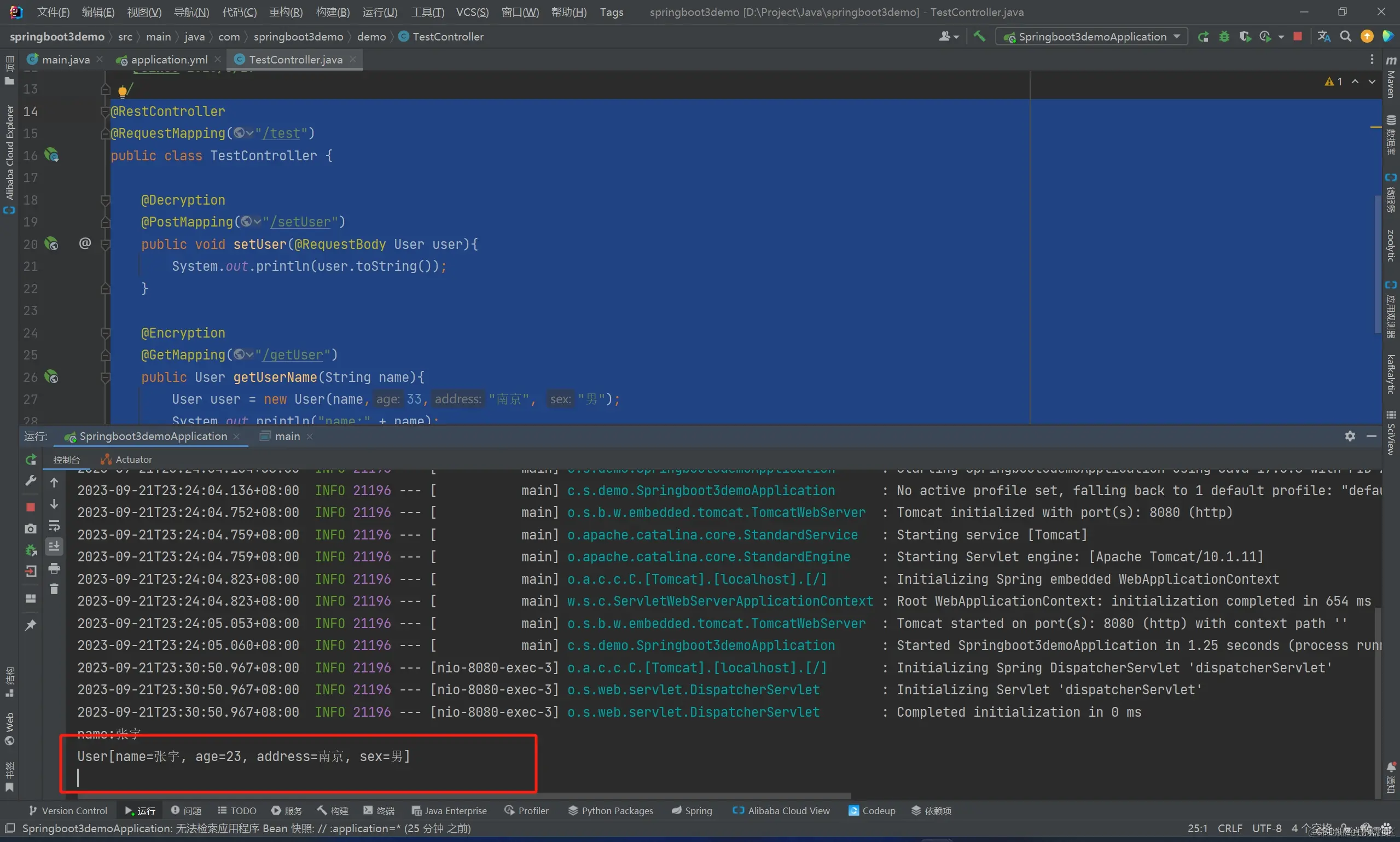
Task: Click the thread dump camera icon
Action: coord(31,529)
